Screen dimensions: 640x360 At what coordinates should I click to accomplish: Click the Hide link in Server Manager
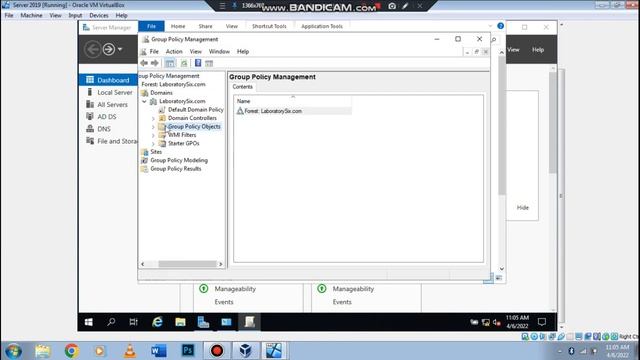click(522, 208)
